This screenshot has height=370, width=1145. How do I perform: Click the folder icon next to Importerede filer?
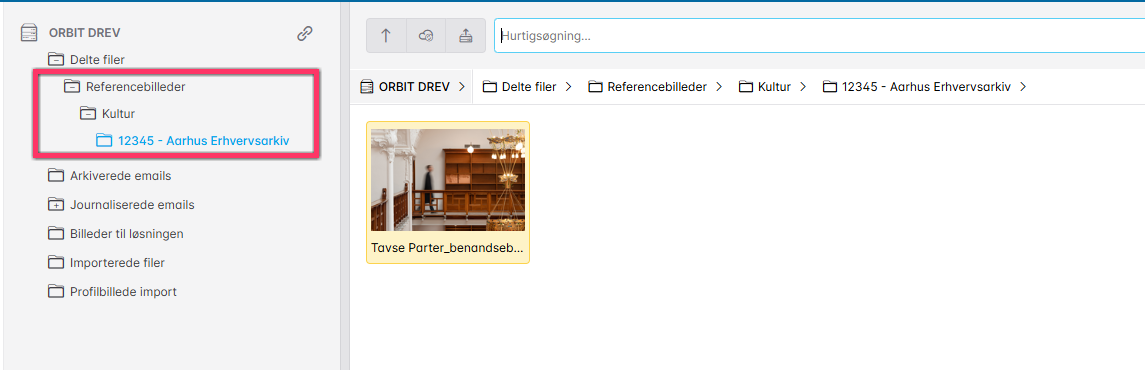(x=56, y=263)
